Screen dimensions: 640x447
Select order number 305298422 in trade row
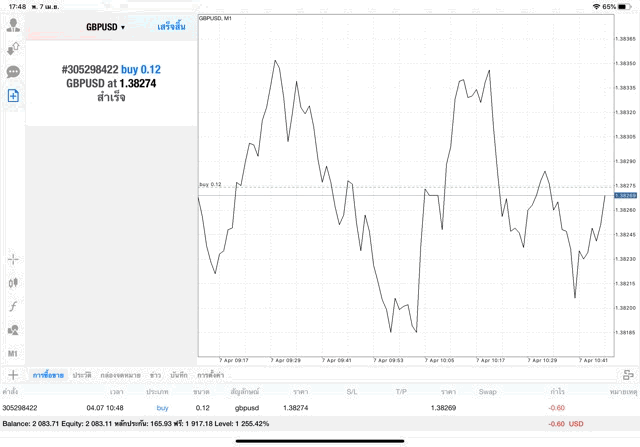tap(20, 408)
